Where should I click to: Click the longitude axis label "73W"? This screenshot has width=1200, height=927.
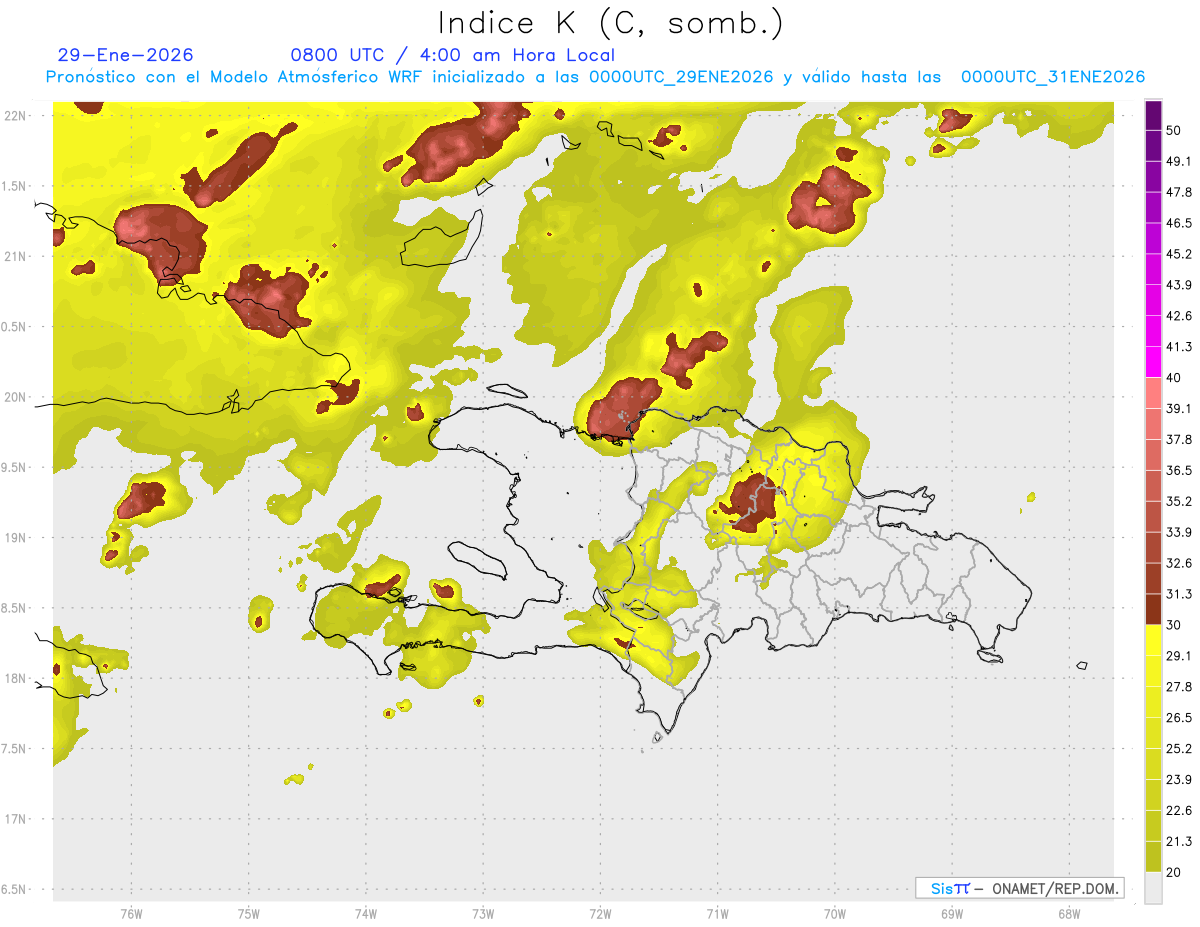tap(483, 914)
